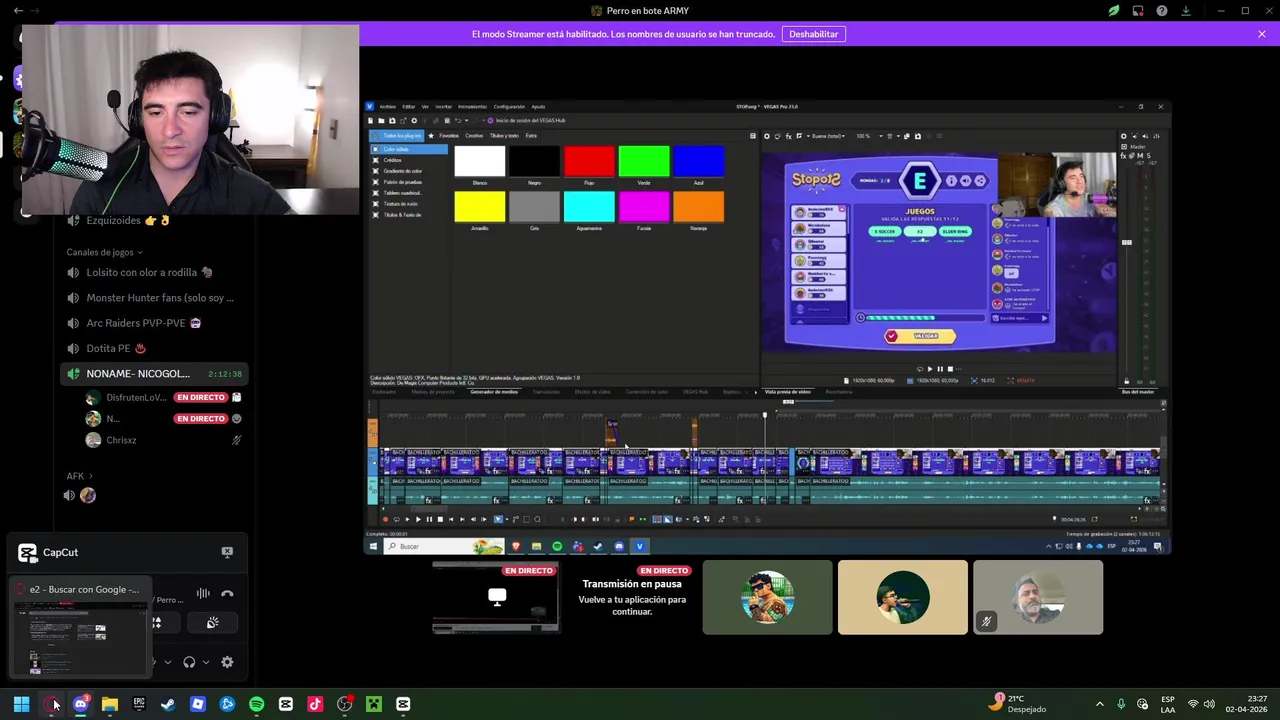Open Discord from the taskbar
Viewport: 1280px width, 720px height.
[81, 704]
